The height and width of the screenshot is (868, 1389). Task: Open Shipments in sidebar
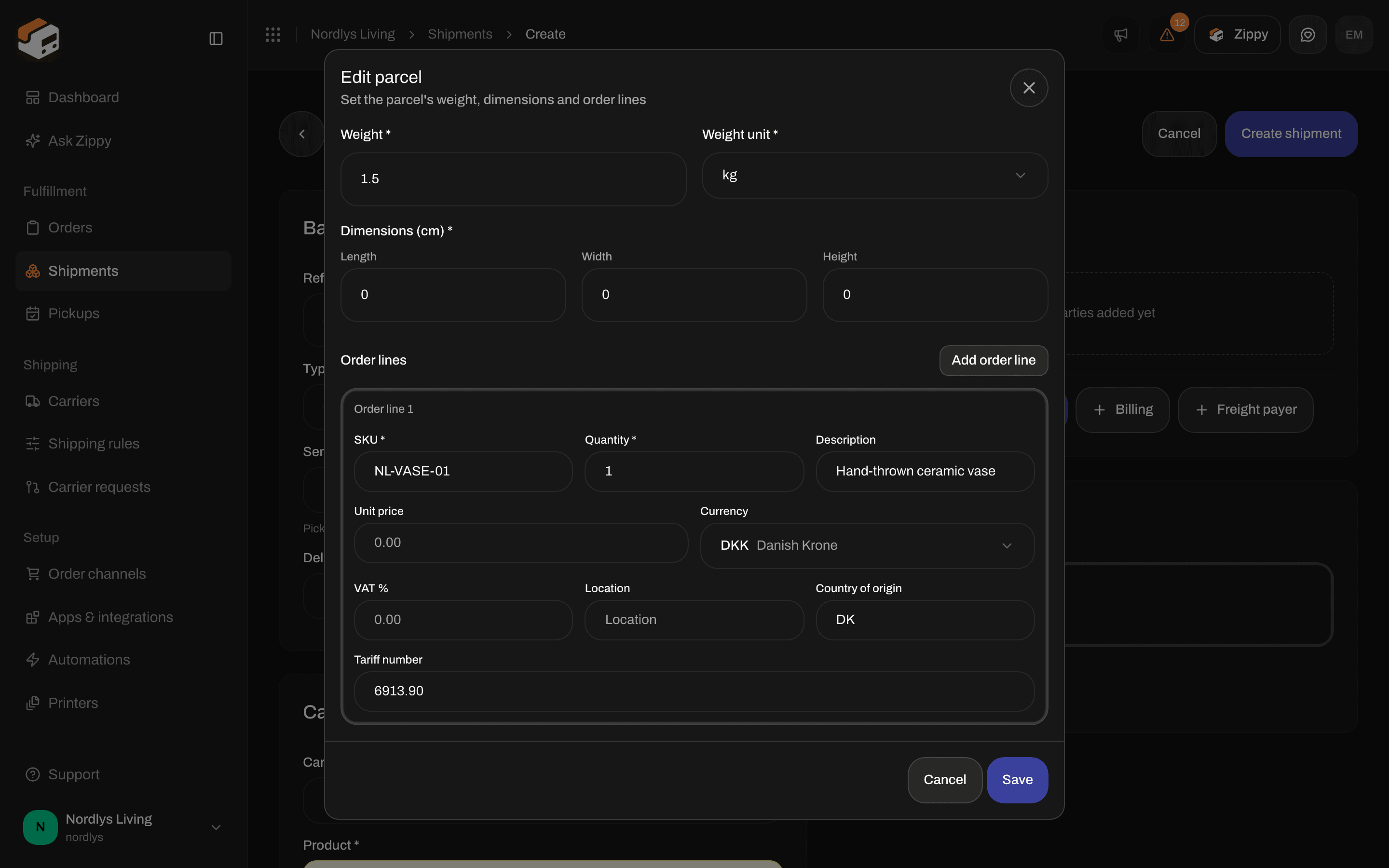[123, 271]
